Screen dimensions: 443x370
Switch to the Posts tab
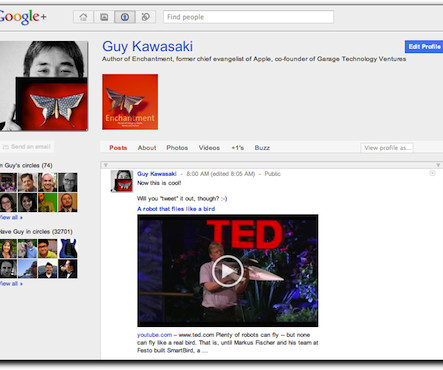tap(118, 148)
